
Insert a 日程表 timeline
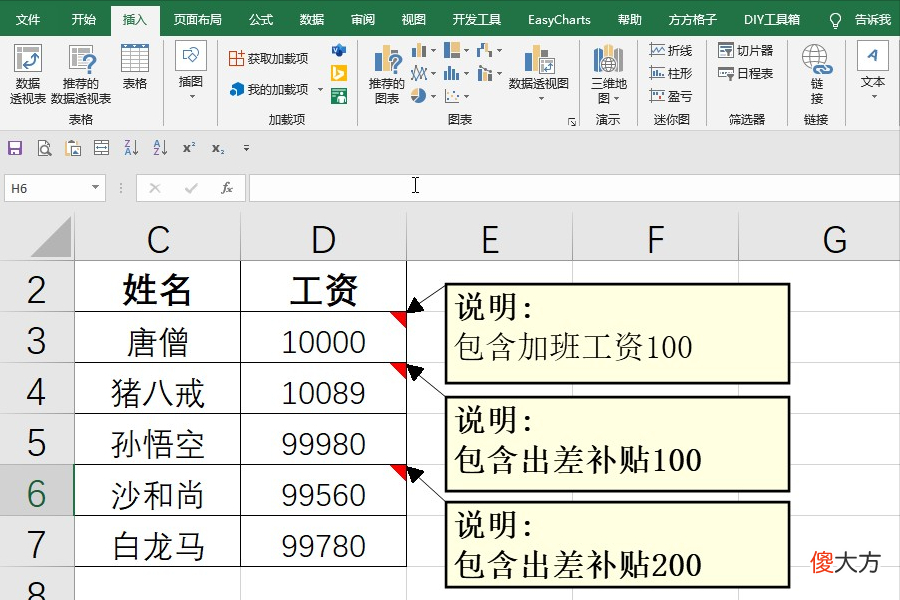click(745, 73)
